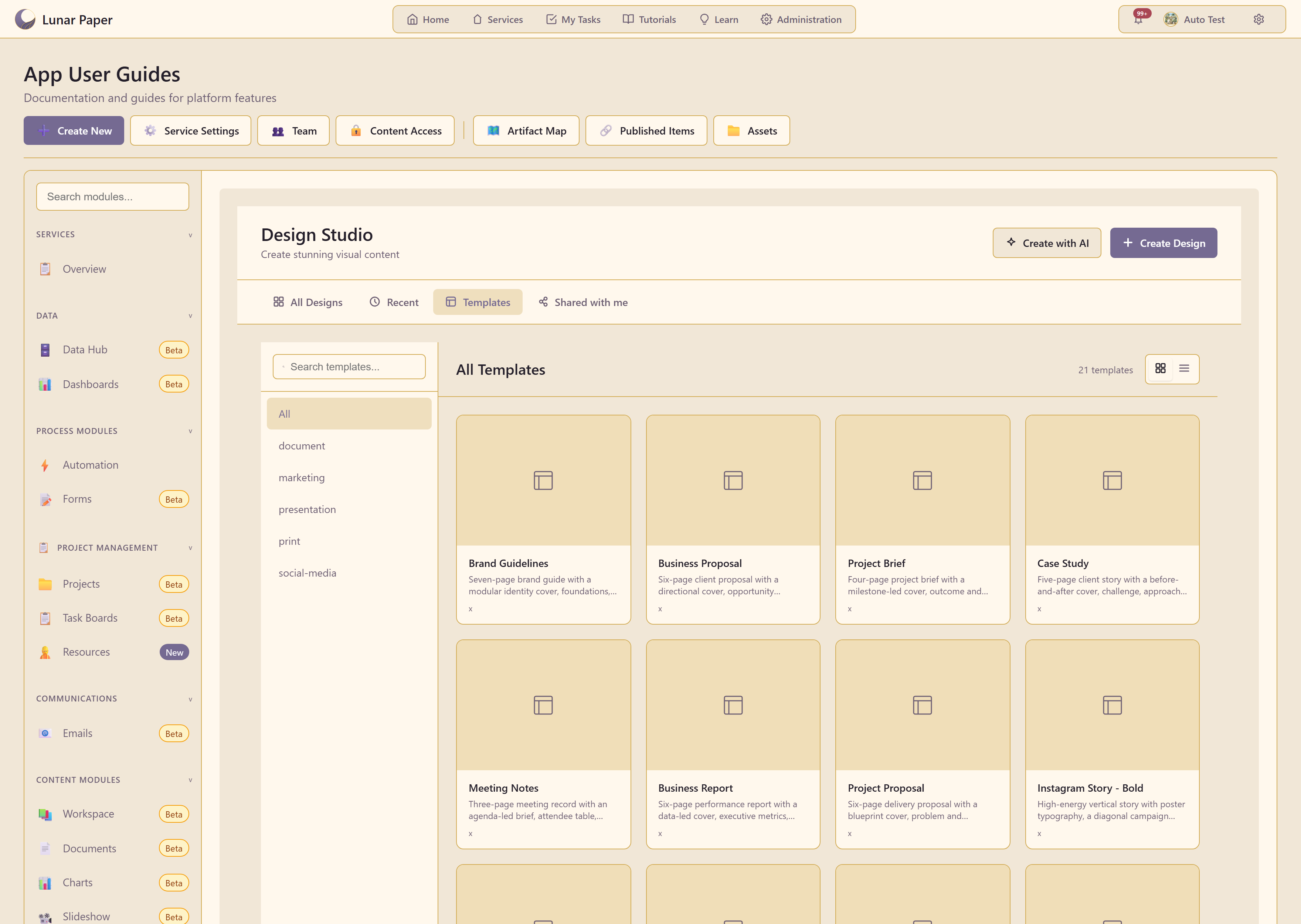
Task: Collapse the COMMUNICATIONS section
Action: (191, 699)
